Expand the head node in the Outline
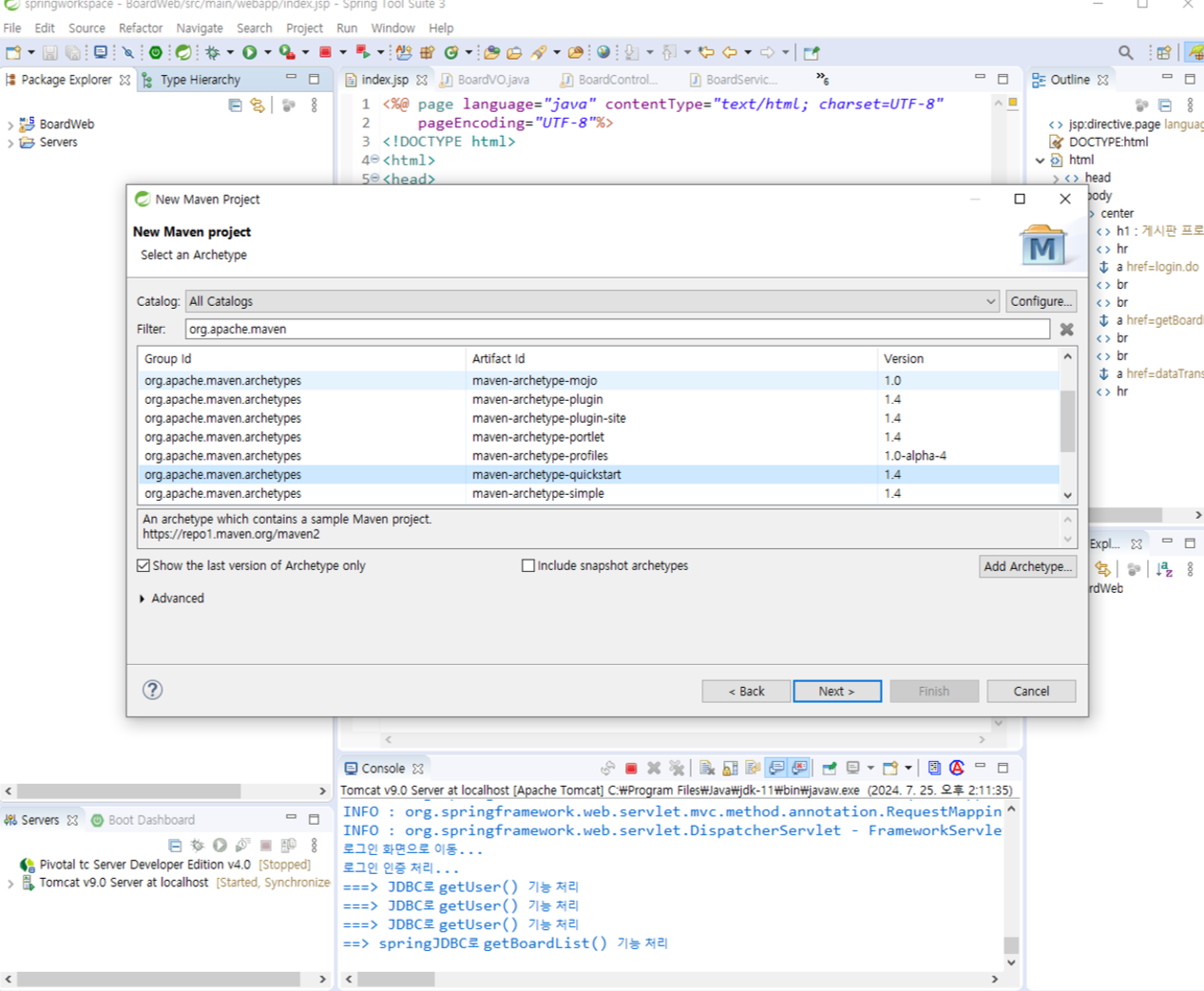Image resolution: width=1204 pixels, height=991 pixels. (1055, 178)
